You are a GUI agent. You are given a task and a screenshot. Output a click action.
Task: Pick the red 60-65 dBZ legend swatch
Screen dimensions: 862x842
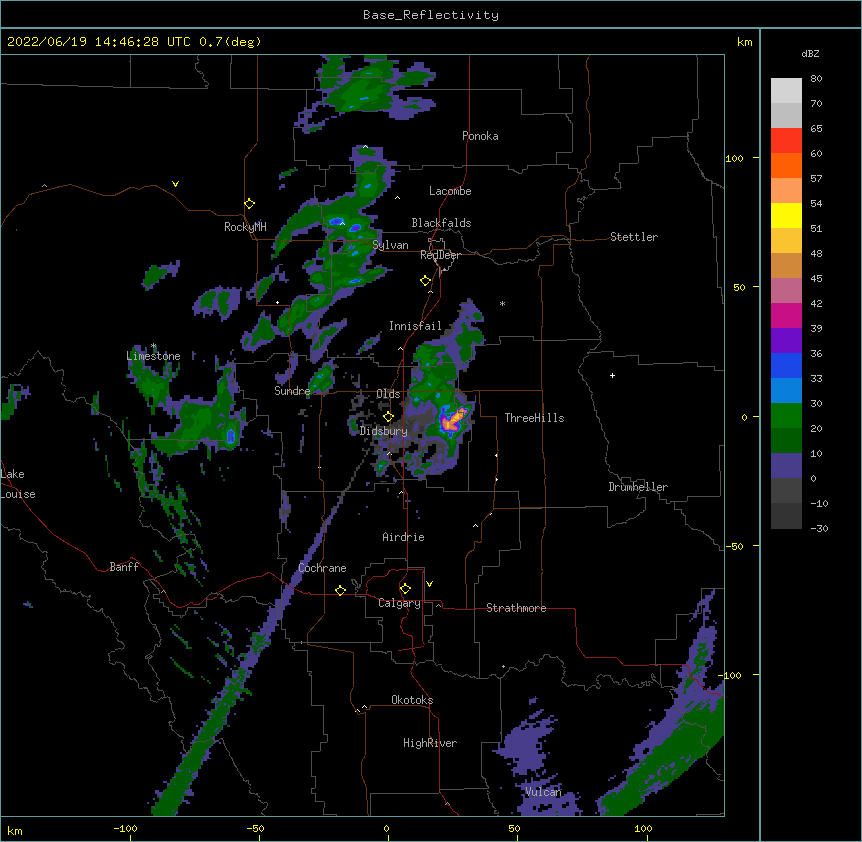pyautogui.click(x=786, y=141)
